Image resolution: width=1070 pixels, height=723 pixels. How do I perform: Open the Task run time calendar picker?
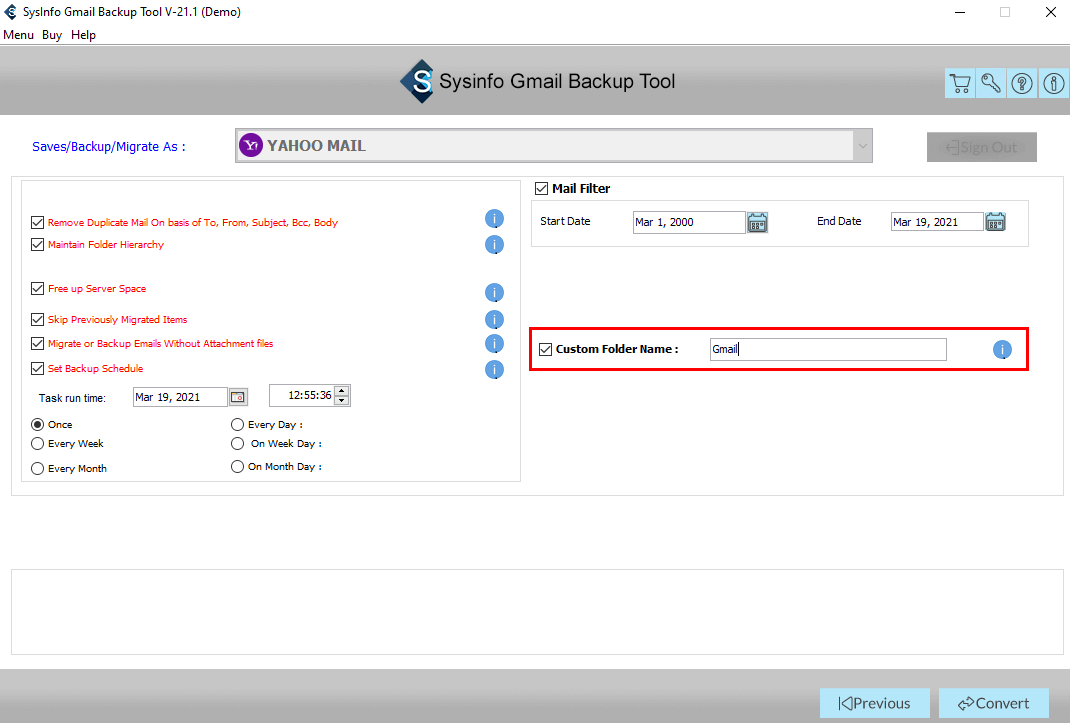(238, 397)
